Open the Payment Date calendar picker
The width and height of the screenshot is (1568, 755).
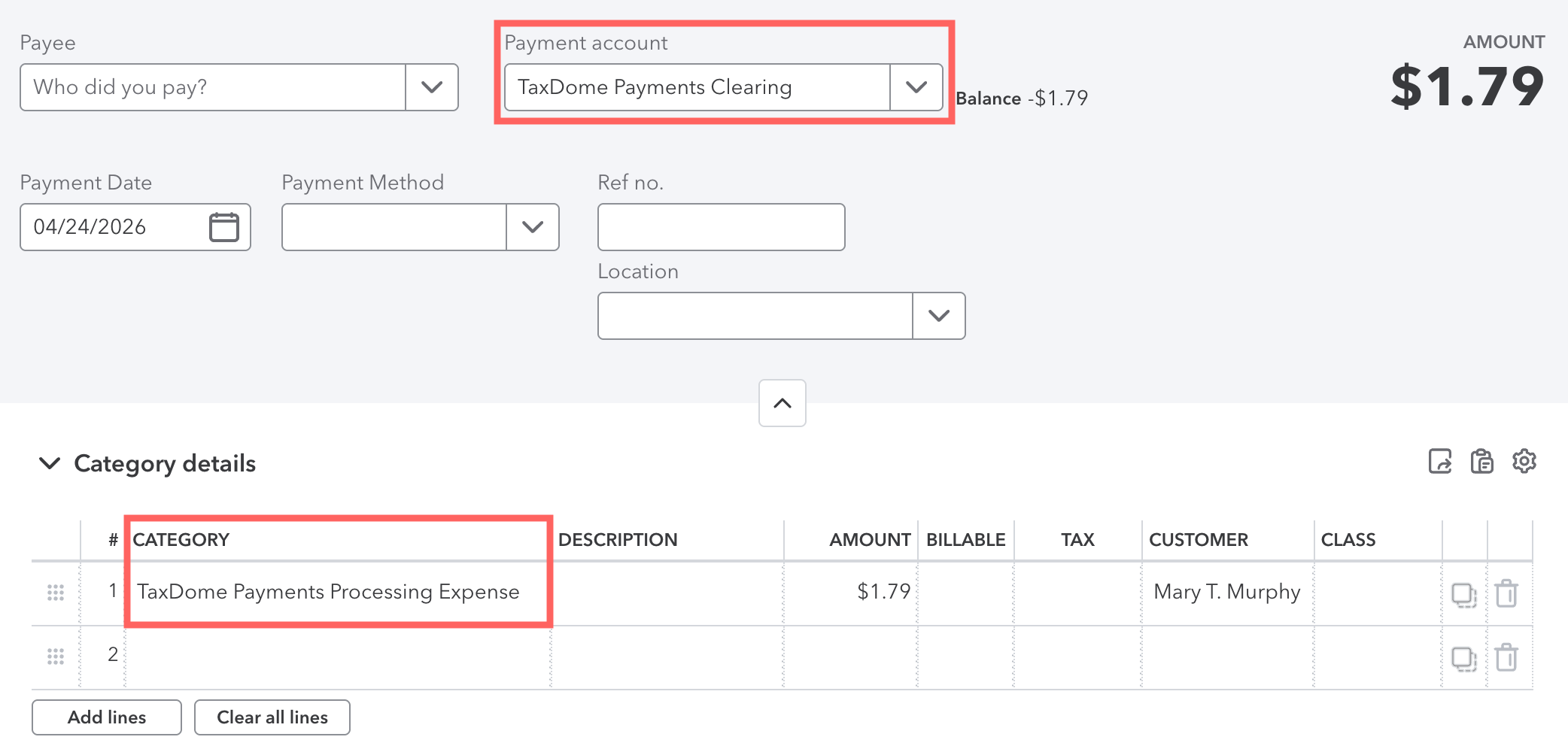click(x=223, y=227)
